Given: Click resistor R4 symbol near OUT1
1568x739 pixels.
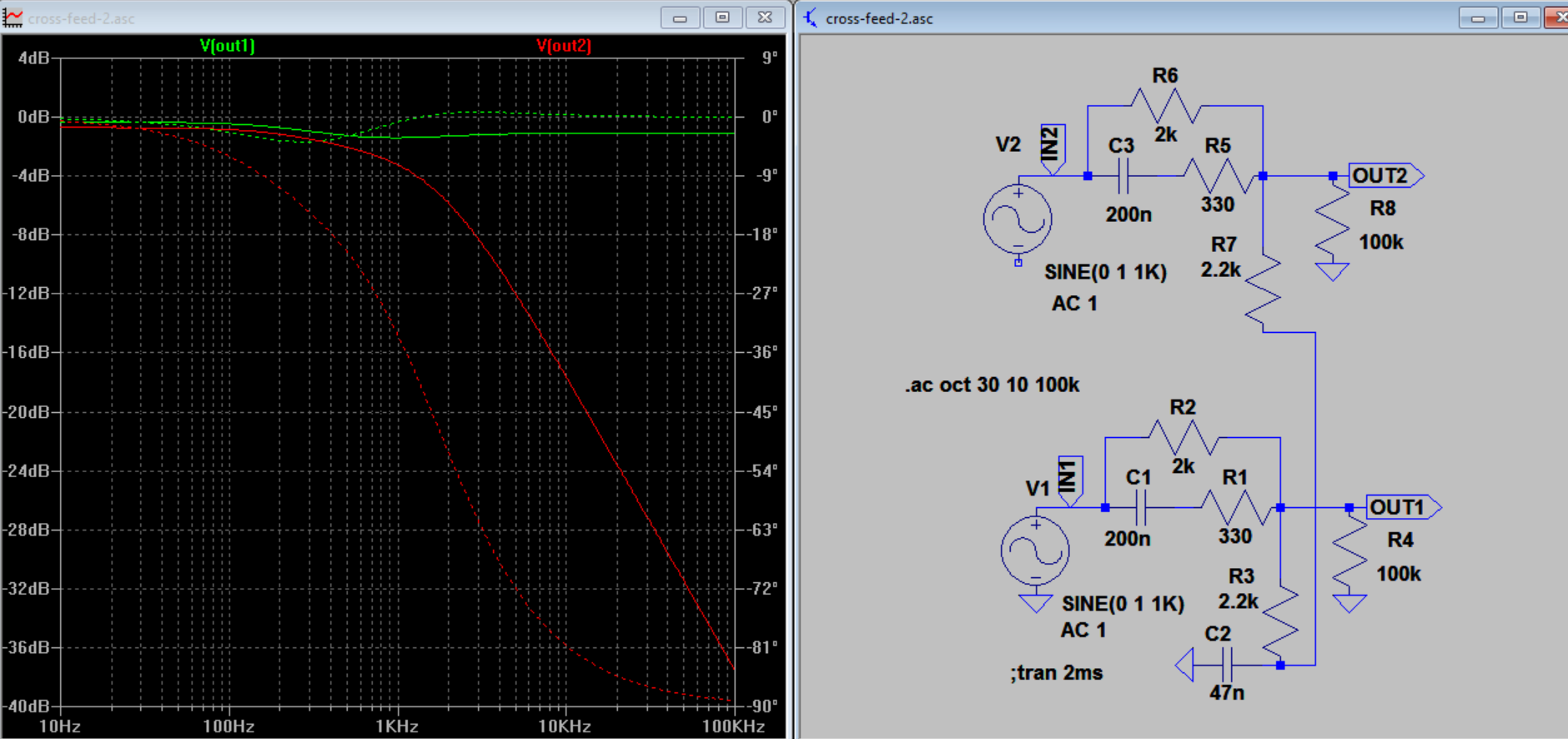Looking at the screenshot, I should point(1350,552).
